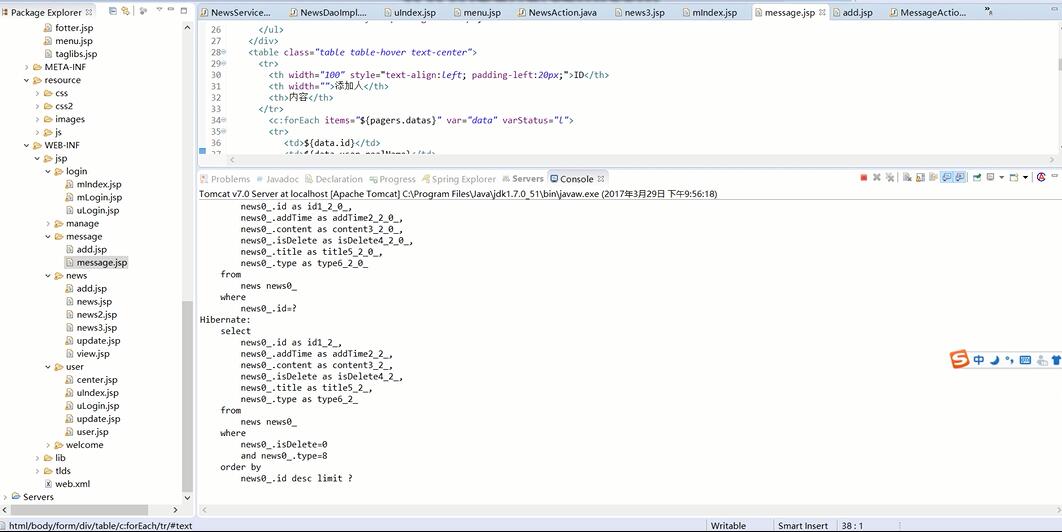Toggle Sogou Chinese/English mode button
The width and height of the screenshot is (1062, 532).
[979, 360]
